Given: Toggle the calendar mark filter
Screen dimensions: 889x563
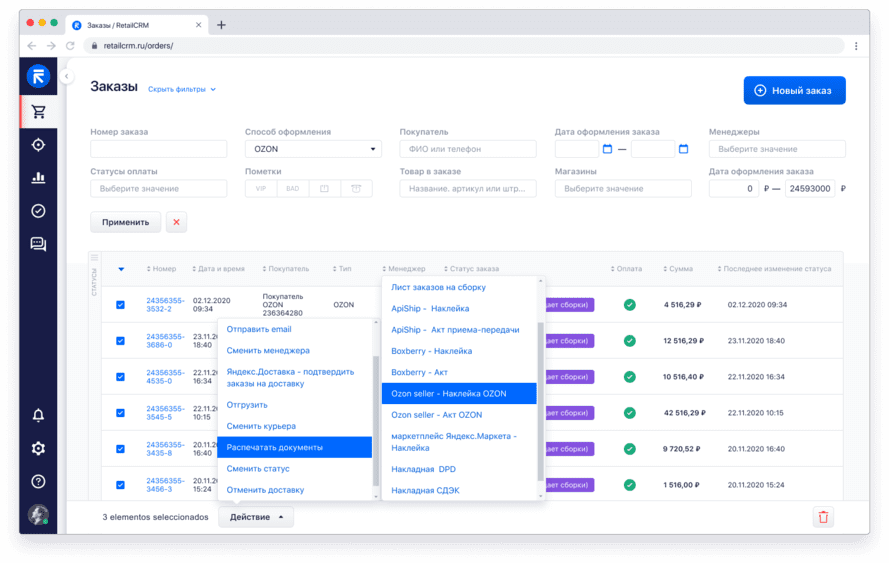Looking at the screenshot, I should [324, 189].
